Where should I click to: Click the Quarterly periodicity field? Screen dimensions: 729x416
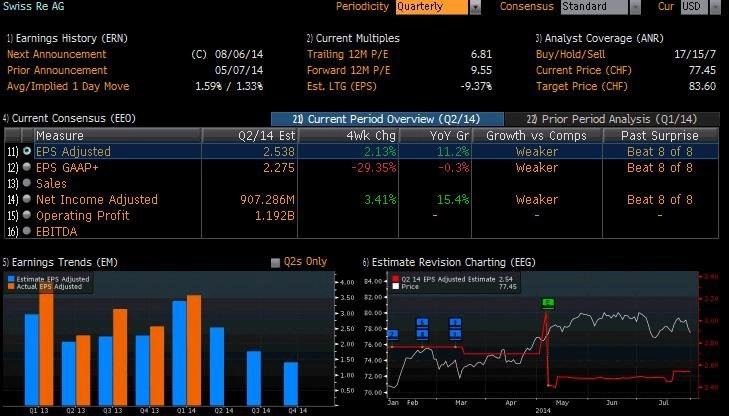[431, 7]
